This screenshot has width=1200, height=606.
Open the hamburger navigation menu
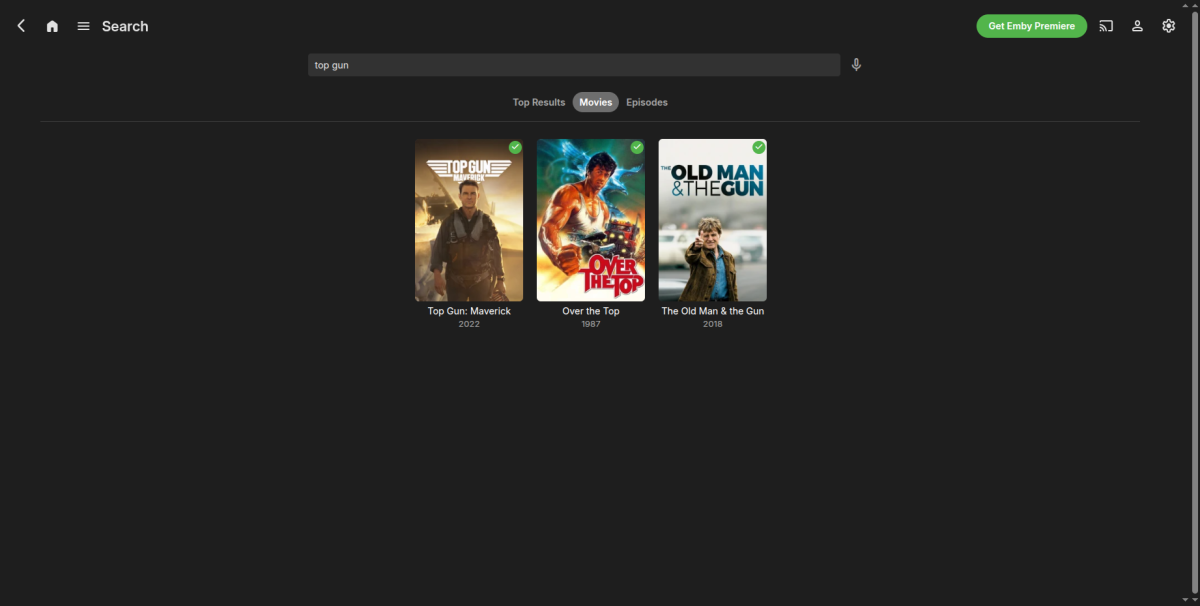click(84, 26)
